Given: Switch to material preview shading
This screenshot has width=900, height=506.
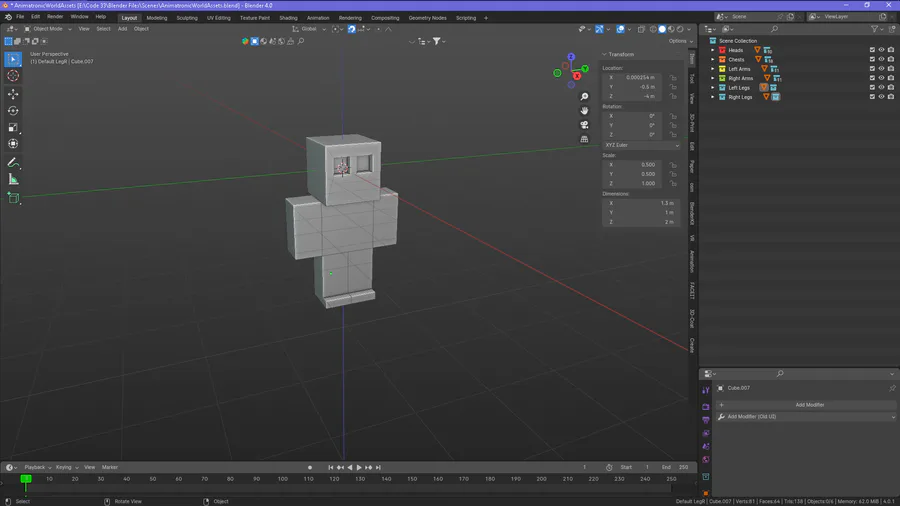Looking at the screenshot, I should coord(671,29).
